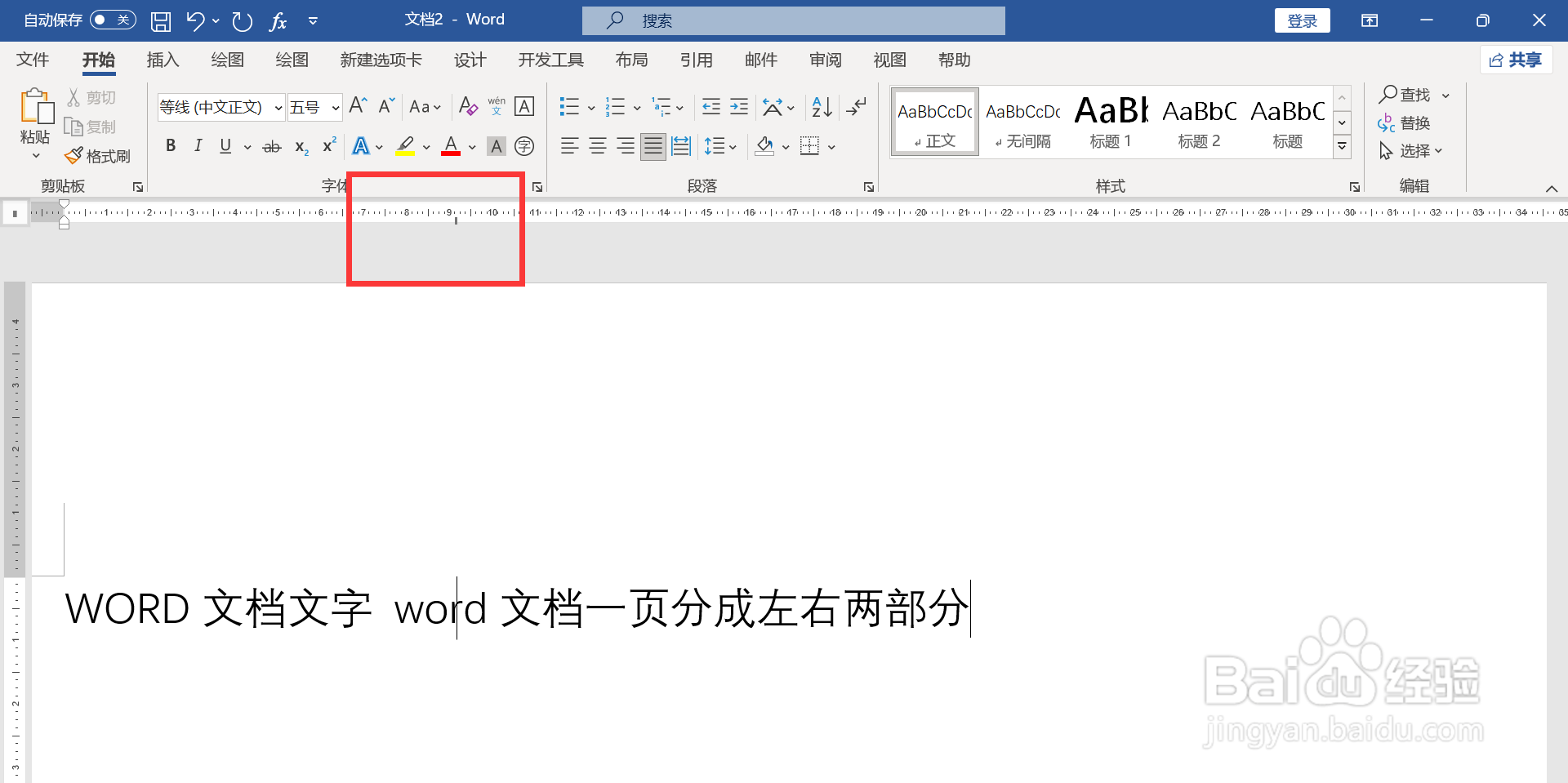Apply the 标题 2 heading style
This screenshot has width=1568, height=783.
[x=1200, y=122]
